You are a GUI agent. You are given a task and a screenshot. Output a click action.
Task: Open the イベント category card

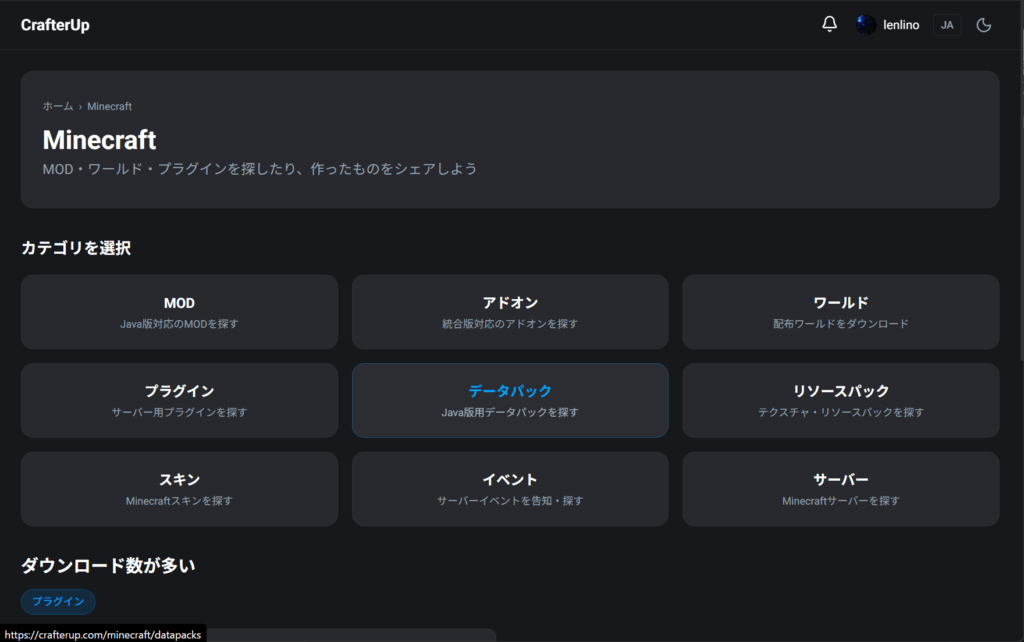pyautogui.click(x=510, y=488)
